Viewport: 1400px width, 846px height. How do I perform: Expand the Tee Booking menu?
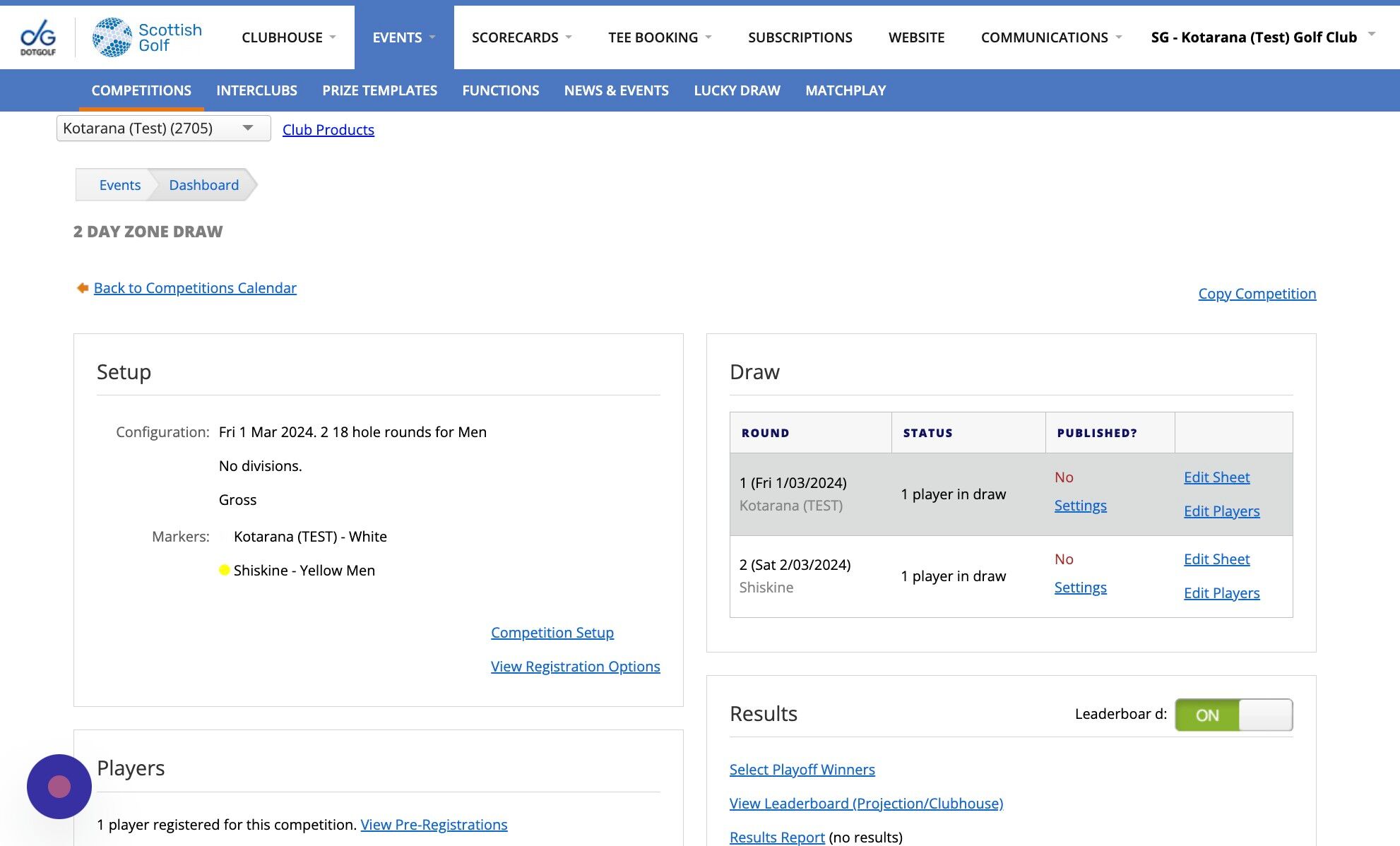tap(659, 37)
